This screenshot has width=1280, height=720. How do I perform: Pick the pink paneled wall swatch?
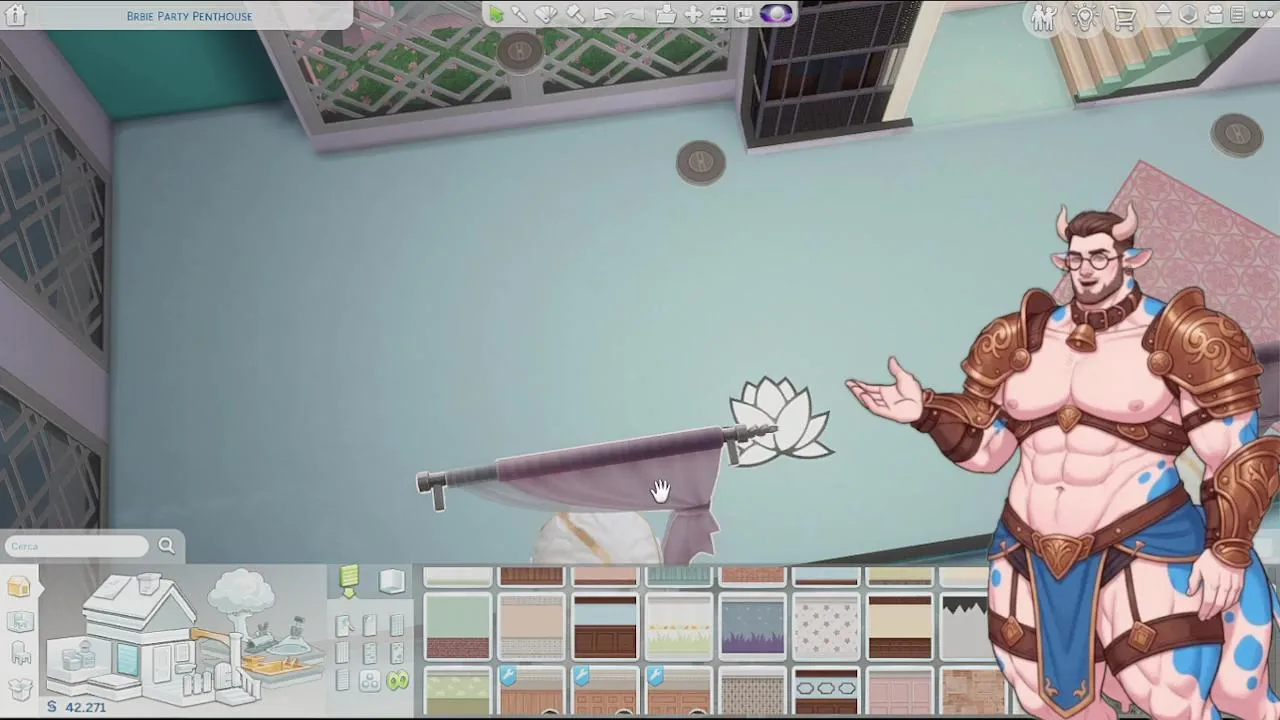[x=899, y=692]
